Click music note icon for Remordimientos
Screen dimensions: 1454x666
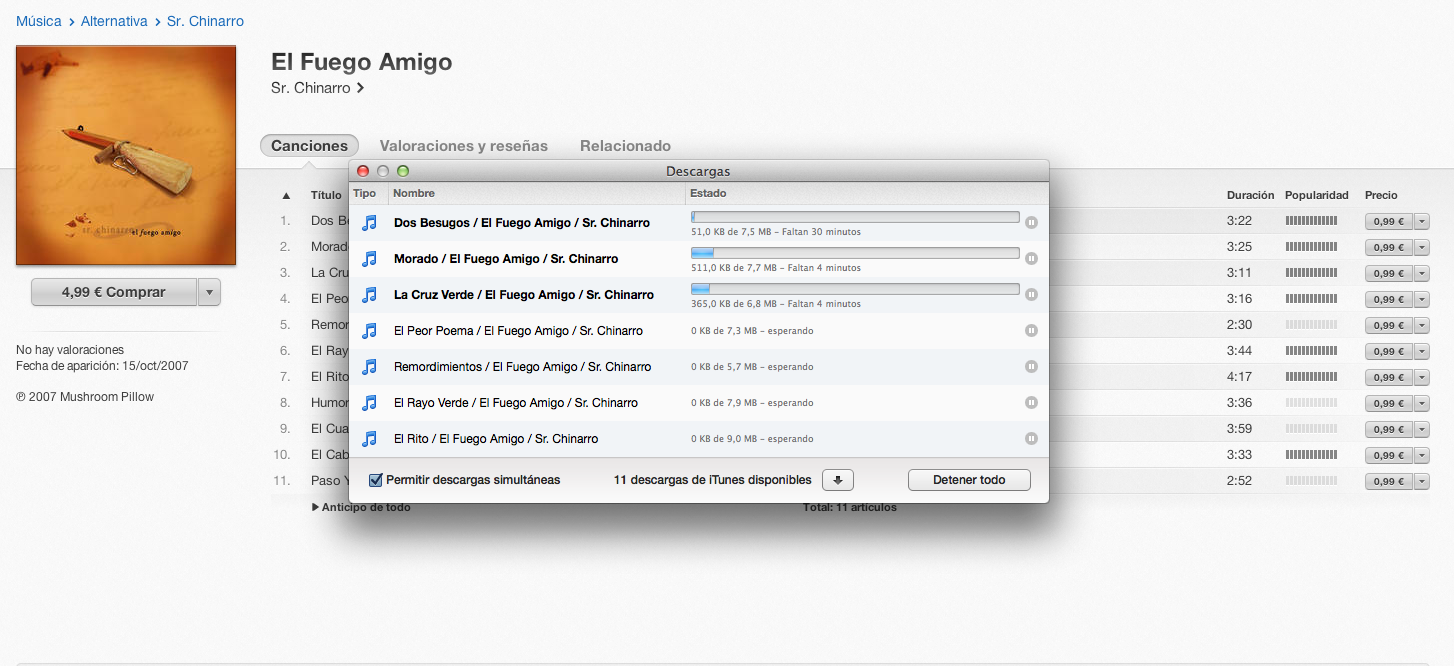click(369, 367)
